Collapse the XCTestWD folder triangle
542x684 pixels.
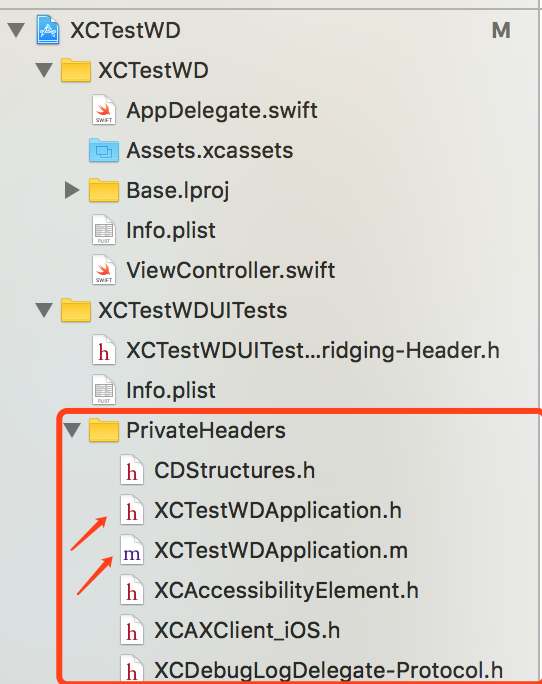(x=45, y=70)
